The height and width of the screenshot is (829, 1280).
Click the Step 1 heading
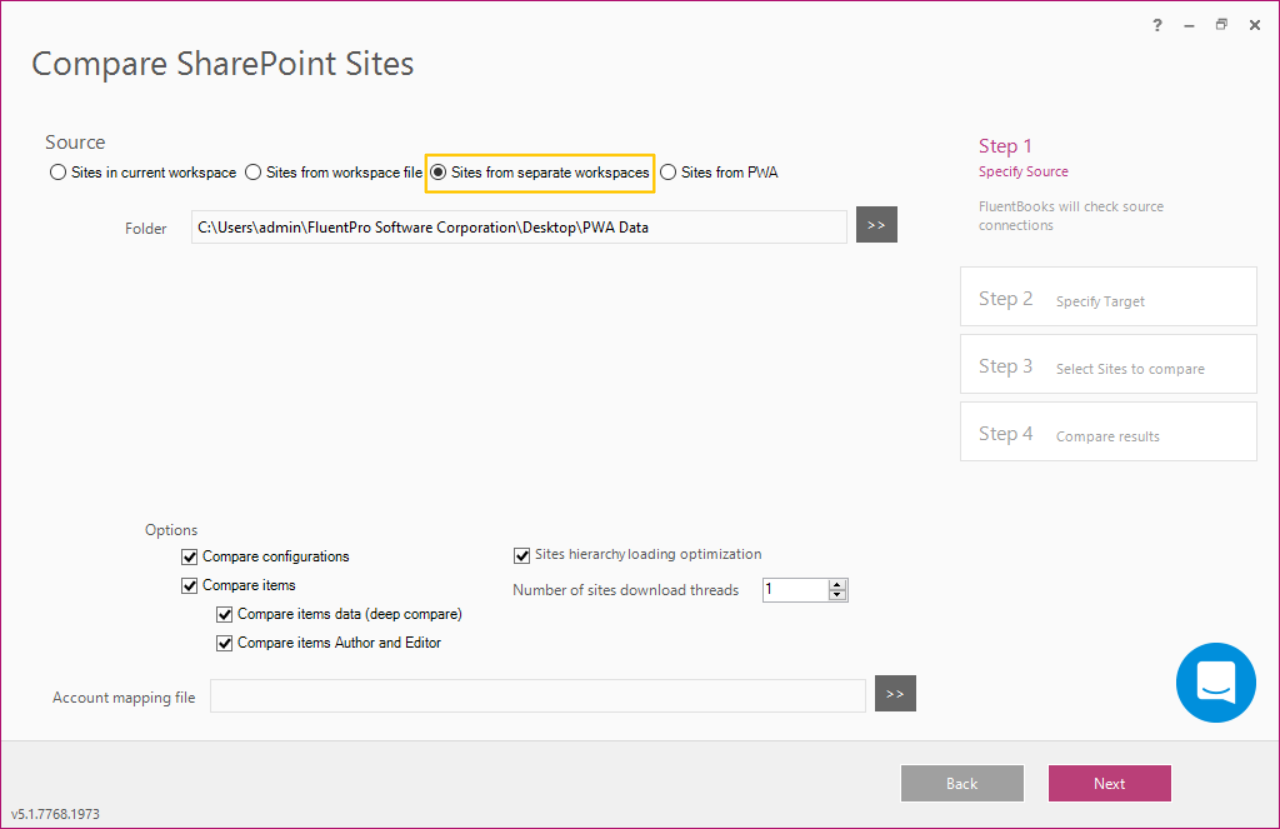click(x=1005, y=146)
